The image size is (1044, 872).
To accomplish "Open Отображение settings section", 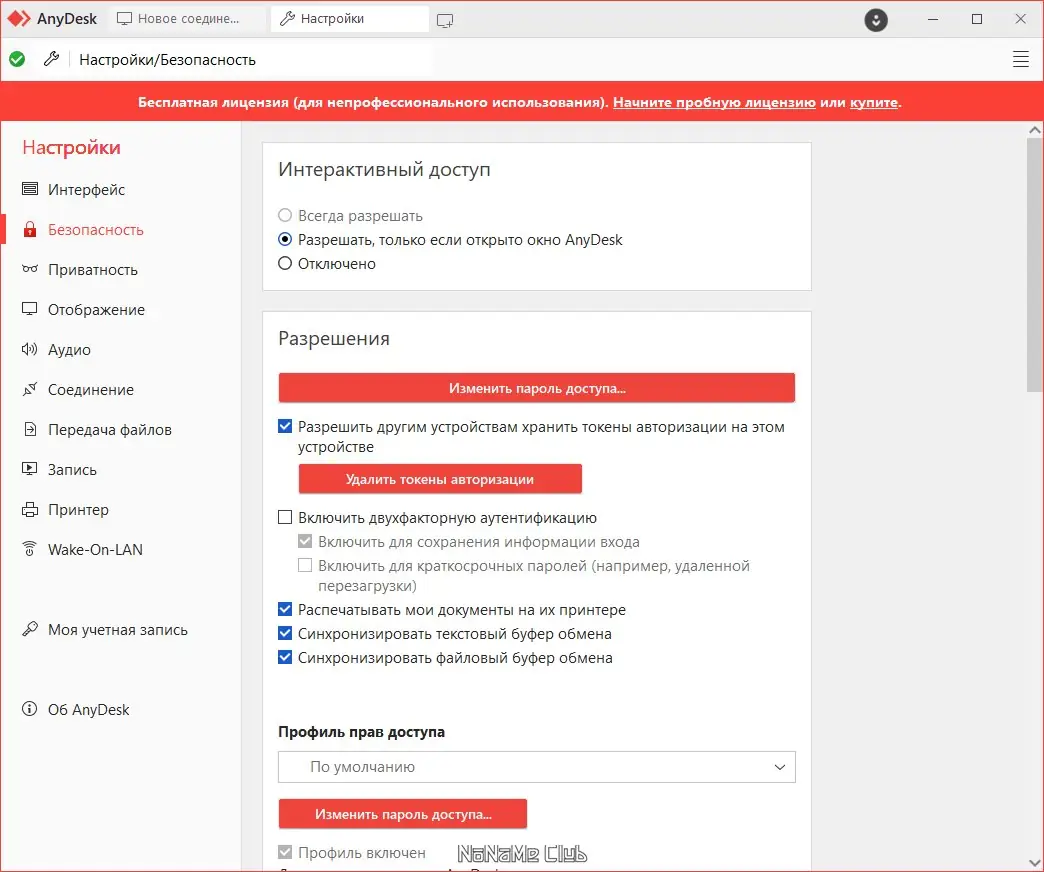I will tap(97, 310).
